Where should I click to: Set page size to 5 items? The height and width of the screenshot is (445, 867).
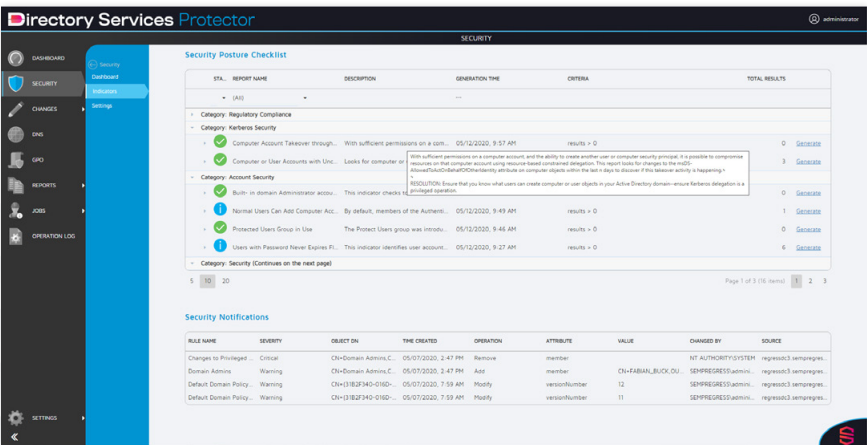tap(192, 281)
